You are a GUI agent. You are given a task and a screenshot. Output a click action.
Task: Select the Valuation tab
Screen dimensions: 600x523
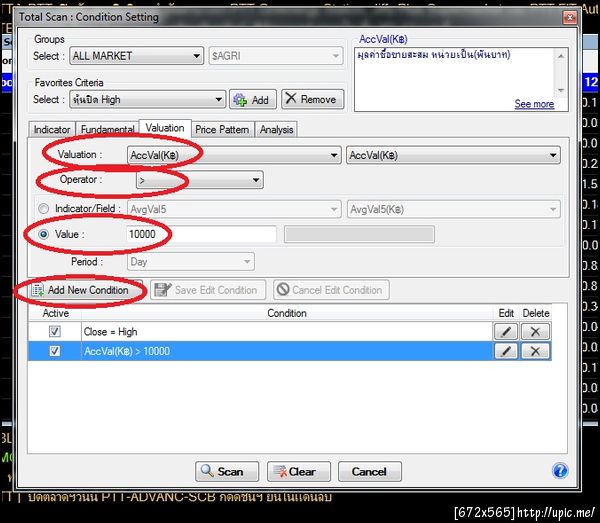pos(165,128)
